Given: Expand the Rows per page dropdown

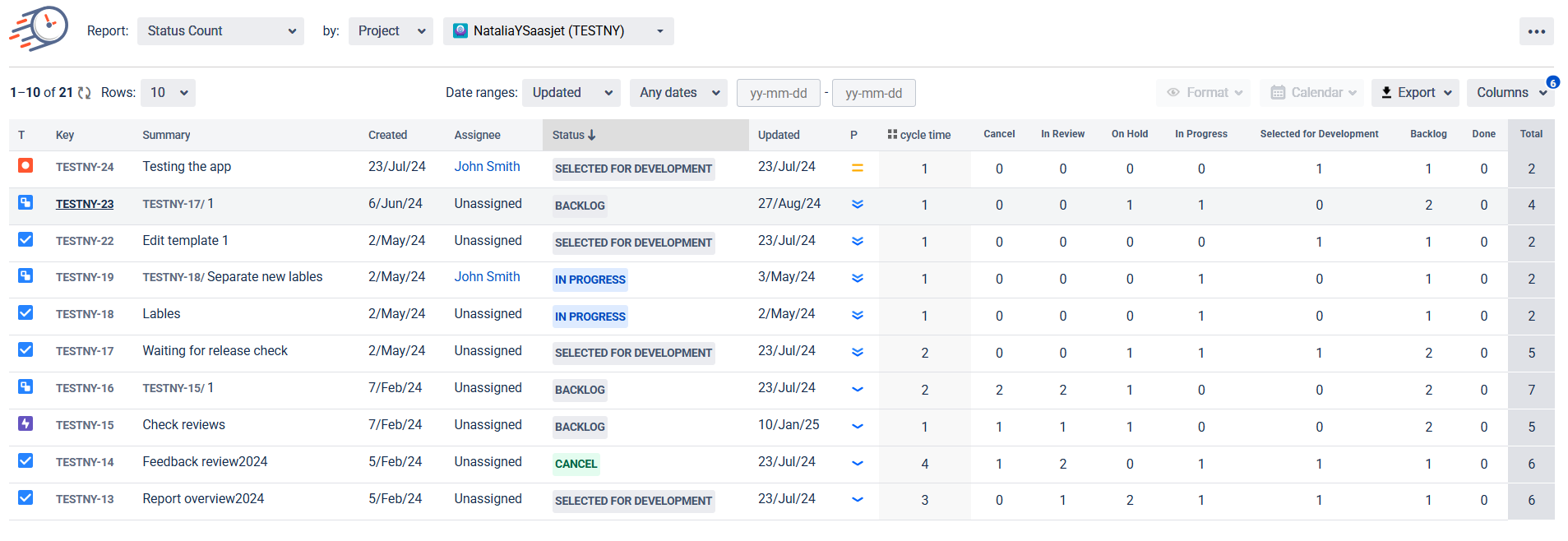Looking at the screenshot, I should click(x=168, y=93).
